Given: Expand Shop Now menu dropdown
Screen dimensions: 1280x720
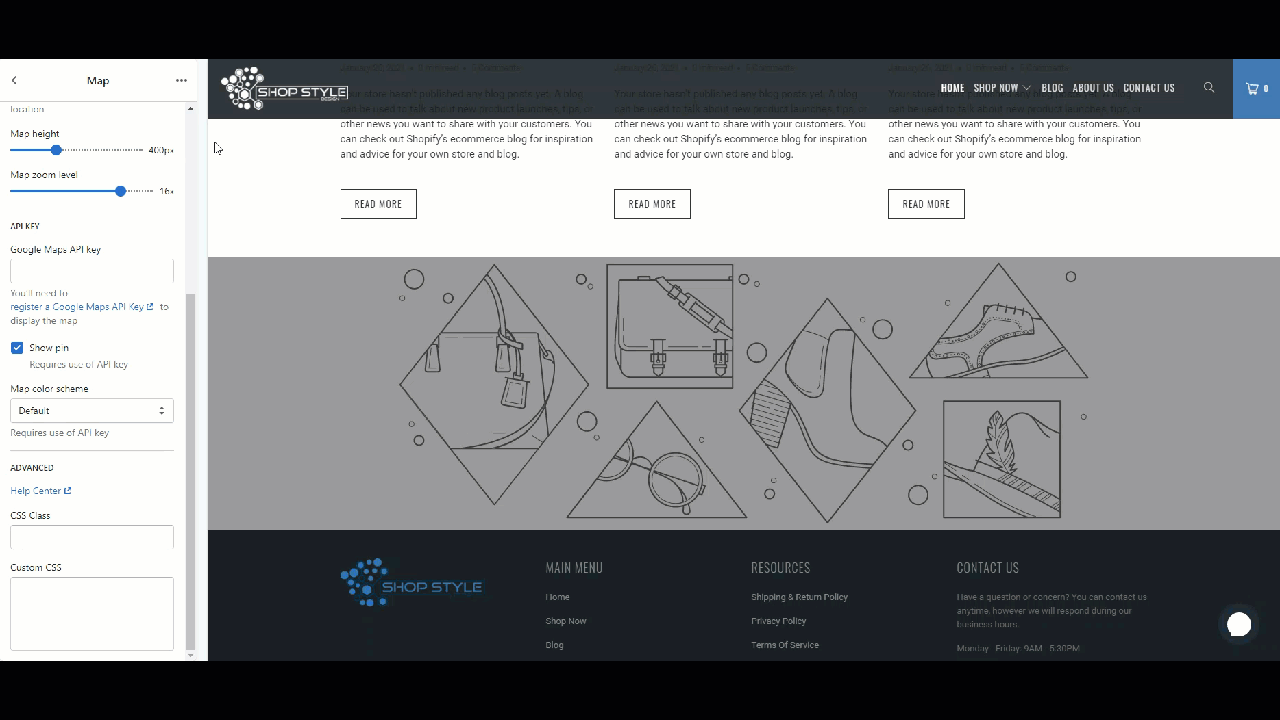Looking at the screenshot, I should 1001,88.
